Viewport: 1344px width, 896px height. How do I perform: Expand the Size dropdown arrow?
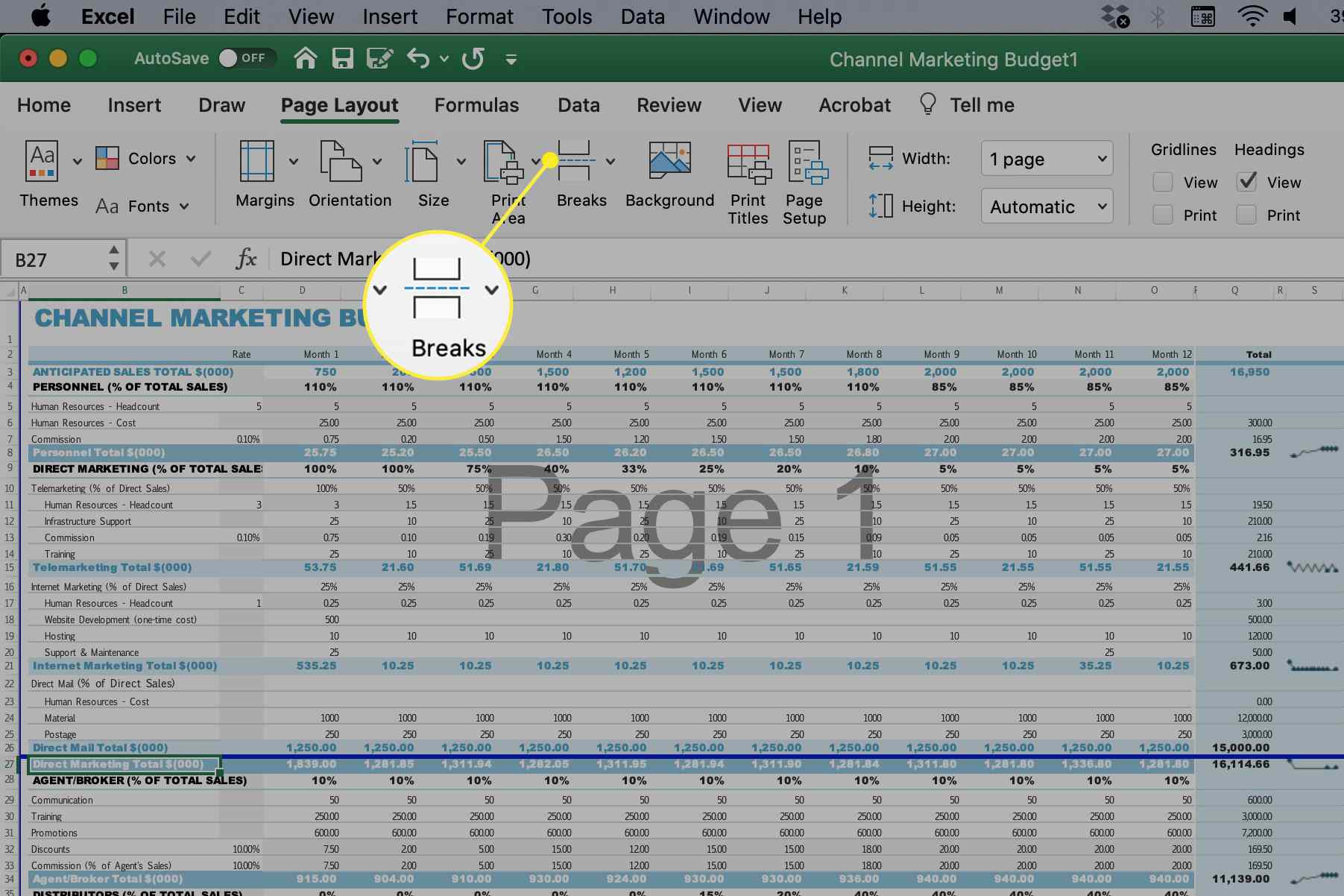click(461, 161)
